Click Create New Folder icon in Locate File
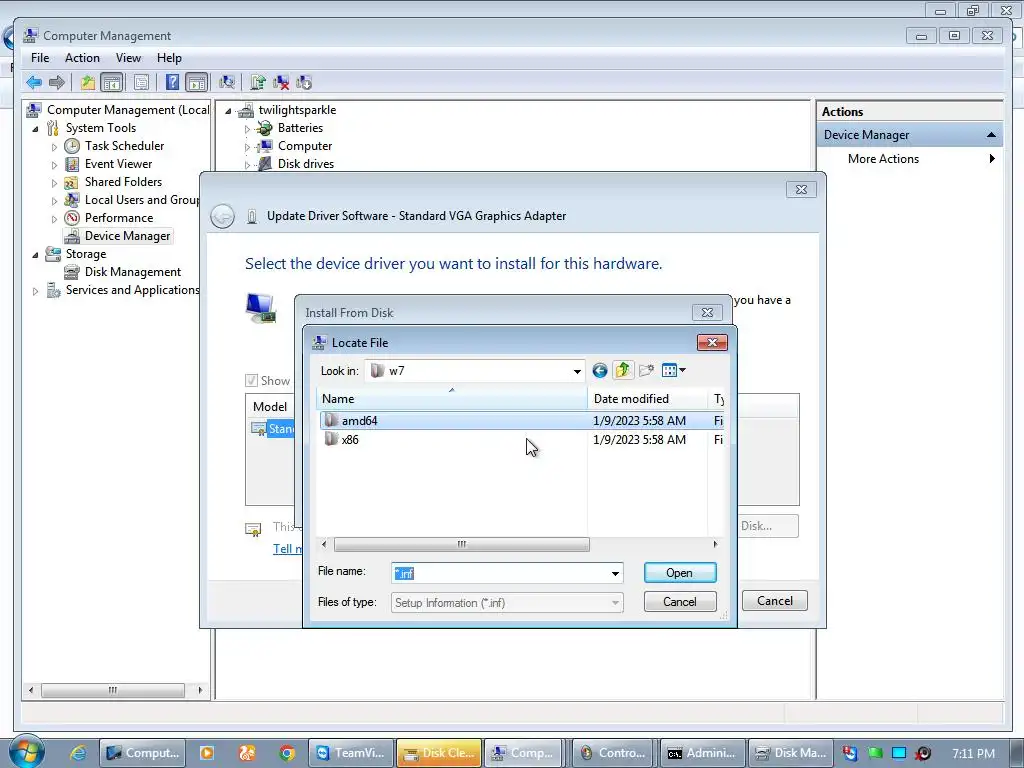1024x768 pixels. (647, 371)
